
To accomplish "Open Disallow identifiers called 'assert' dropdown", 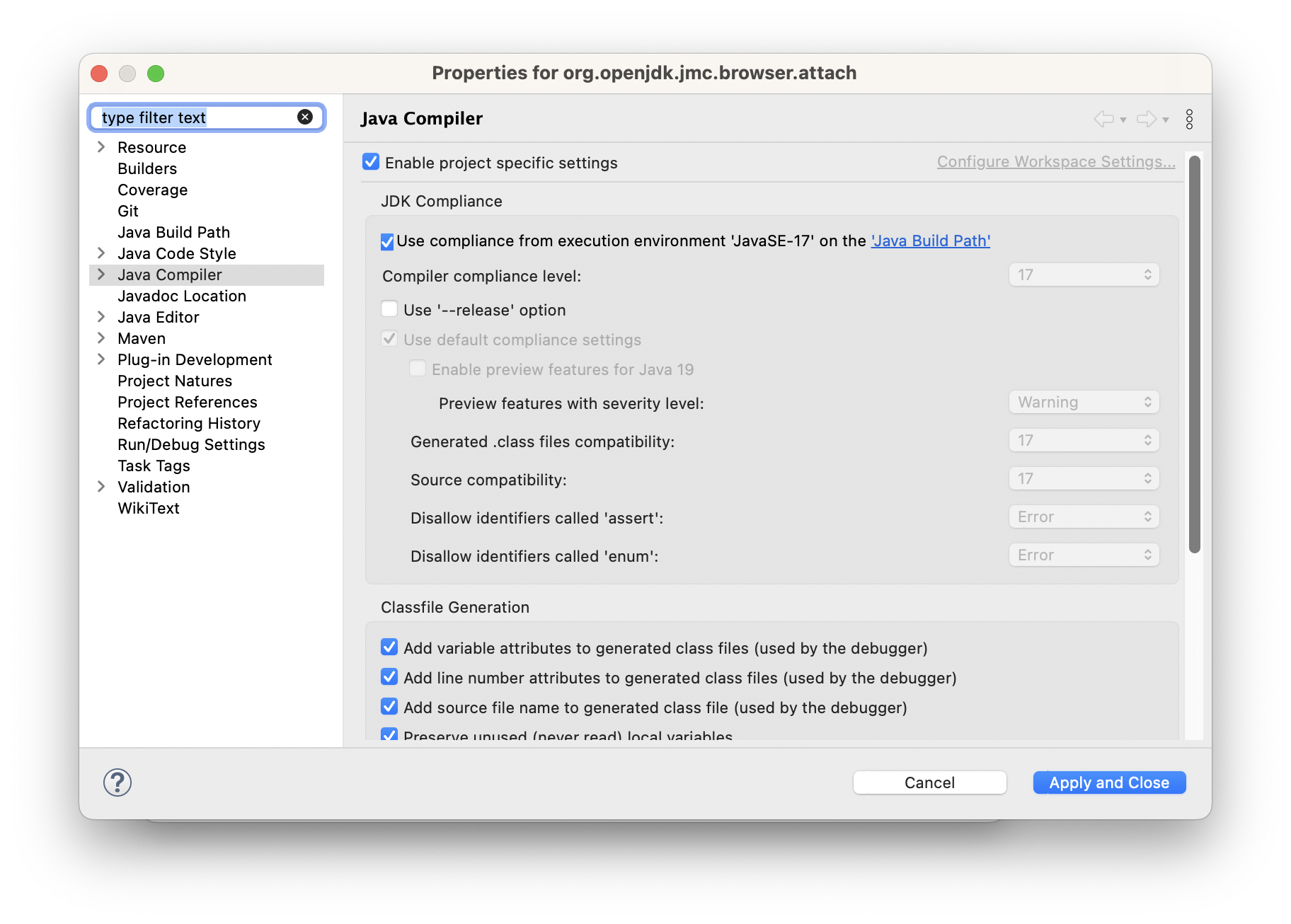I will pyautogui.click(x=1084, y=516).
